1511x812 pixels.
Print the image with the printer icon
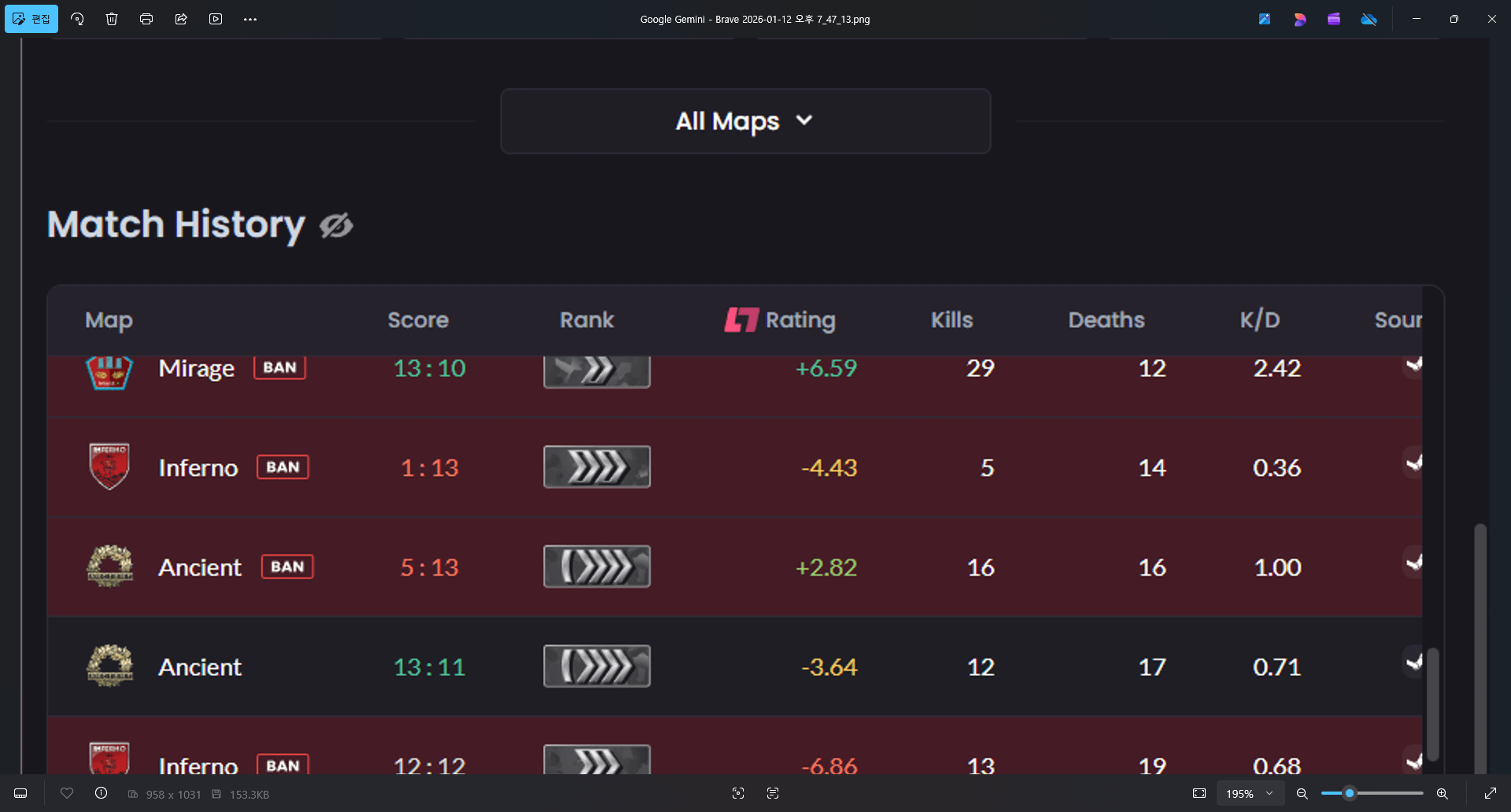tap(146, 19)
